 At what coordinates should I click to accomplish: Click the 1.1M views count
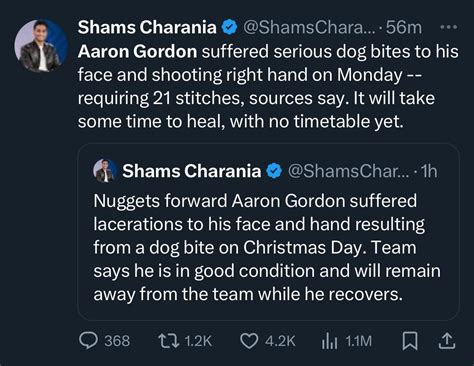[358, 341]
